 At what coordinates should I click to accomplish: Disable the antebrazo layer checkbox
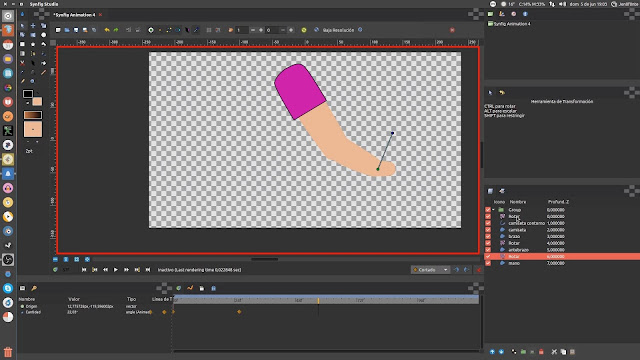[x=488, y=250]
